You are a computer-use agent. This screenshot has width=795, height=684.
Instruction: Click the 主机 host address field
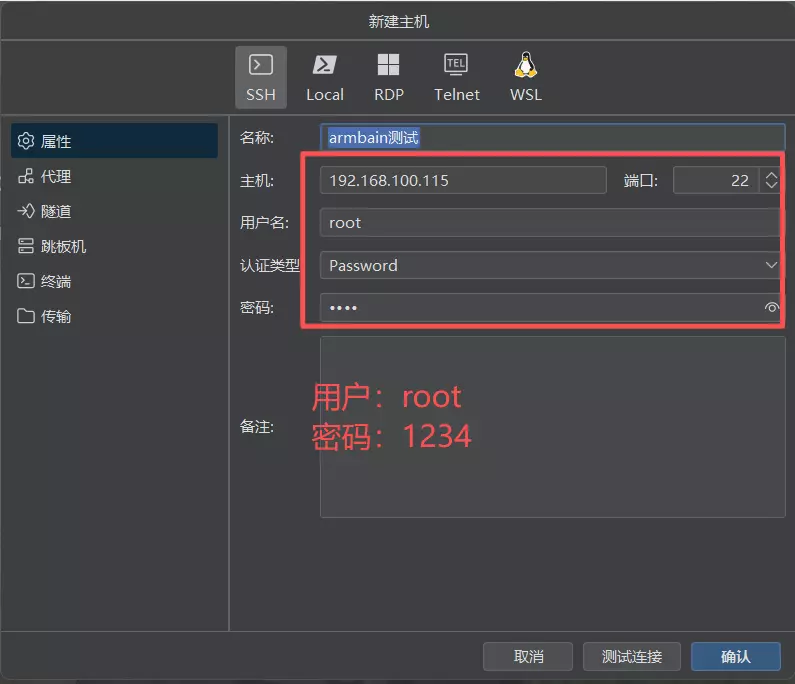tap(463, 181)
